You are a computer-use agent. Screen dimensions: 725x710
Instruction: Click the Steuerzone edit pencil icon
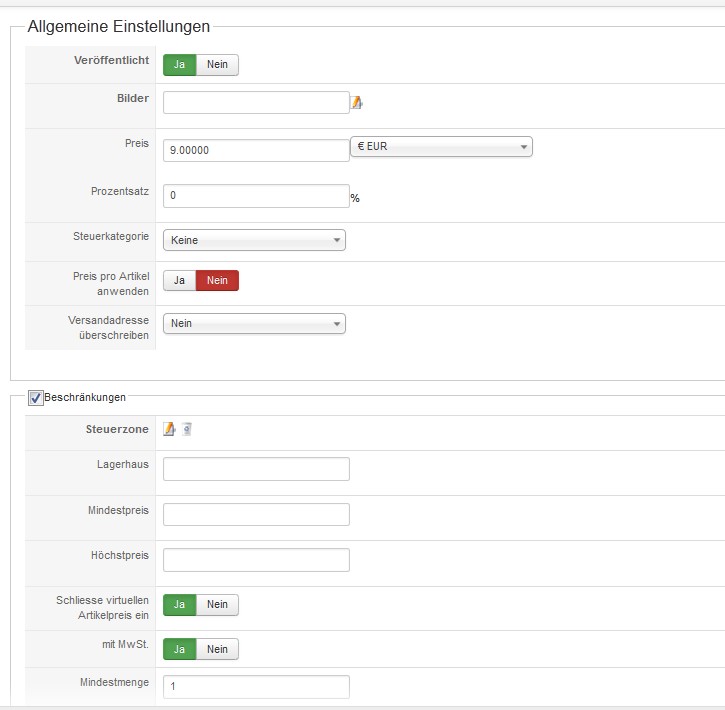pyautogui.click(x=169, y=429)
